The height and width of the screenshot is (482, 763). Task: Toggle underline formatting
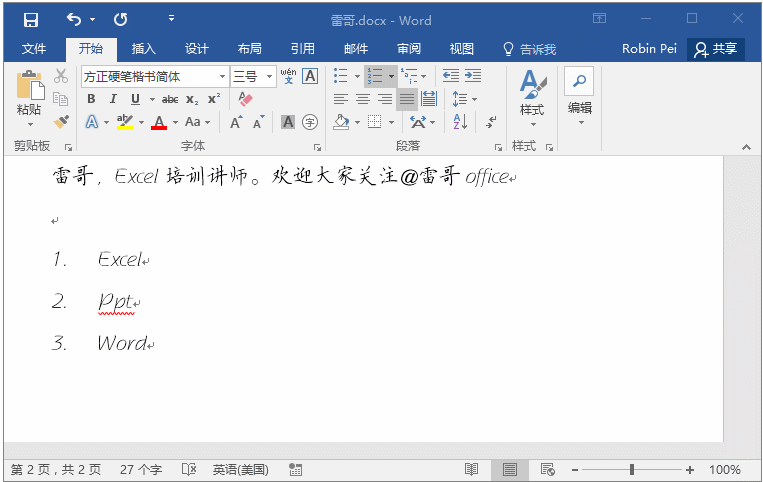[135, 99]
